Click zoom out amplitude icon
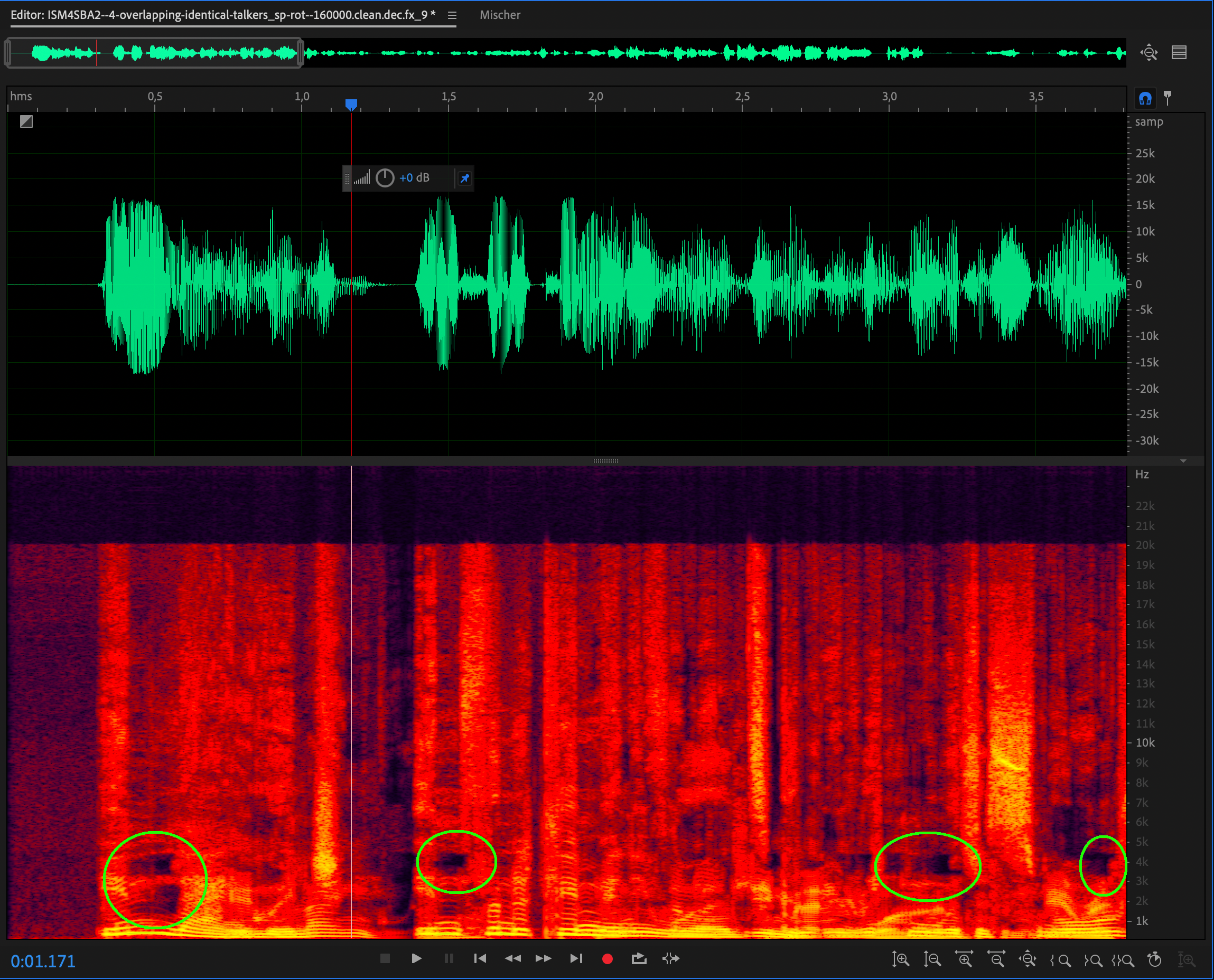Screen dimensions: 1214x980 pos(932,959)
